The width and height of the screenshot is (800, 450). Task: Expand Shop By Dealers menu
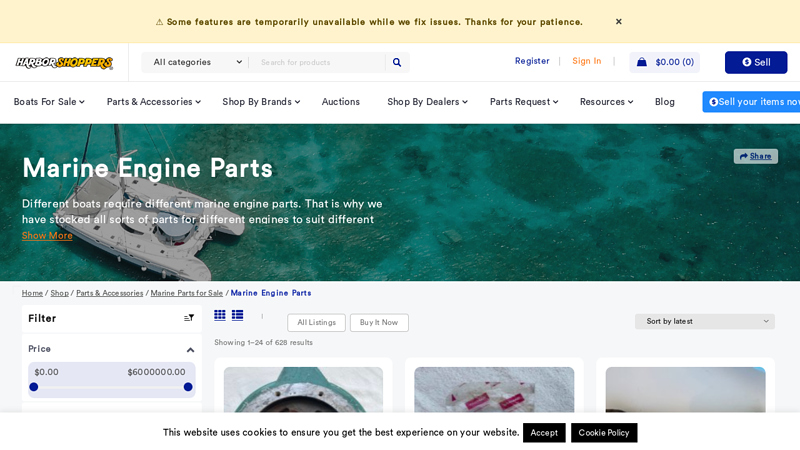[427, 102]
